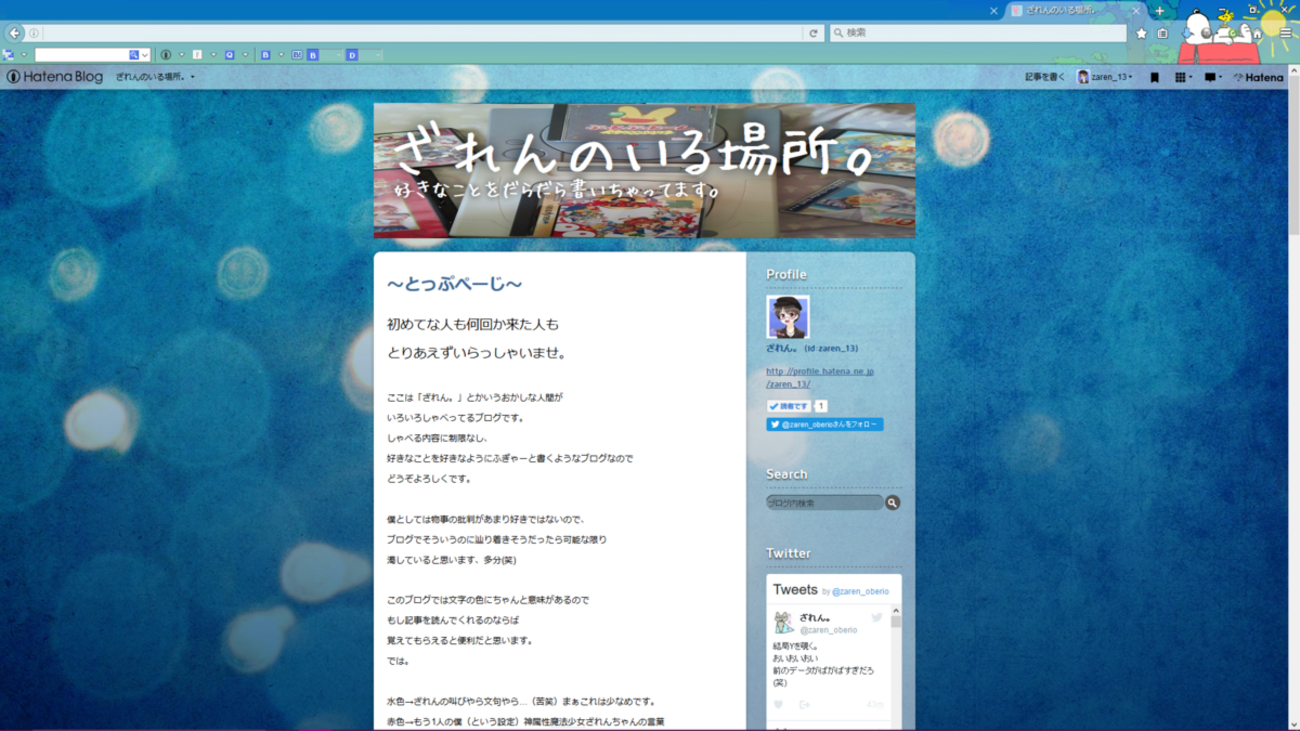Screen dimensions: 1300x731
Task: Open the Hatena services grid menu
Action: tap(1181, 77)
